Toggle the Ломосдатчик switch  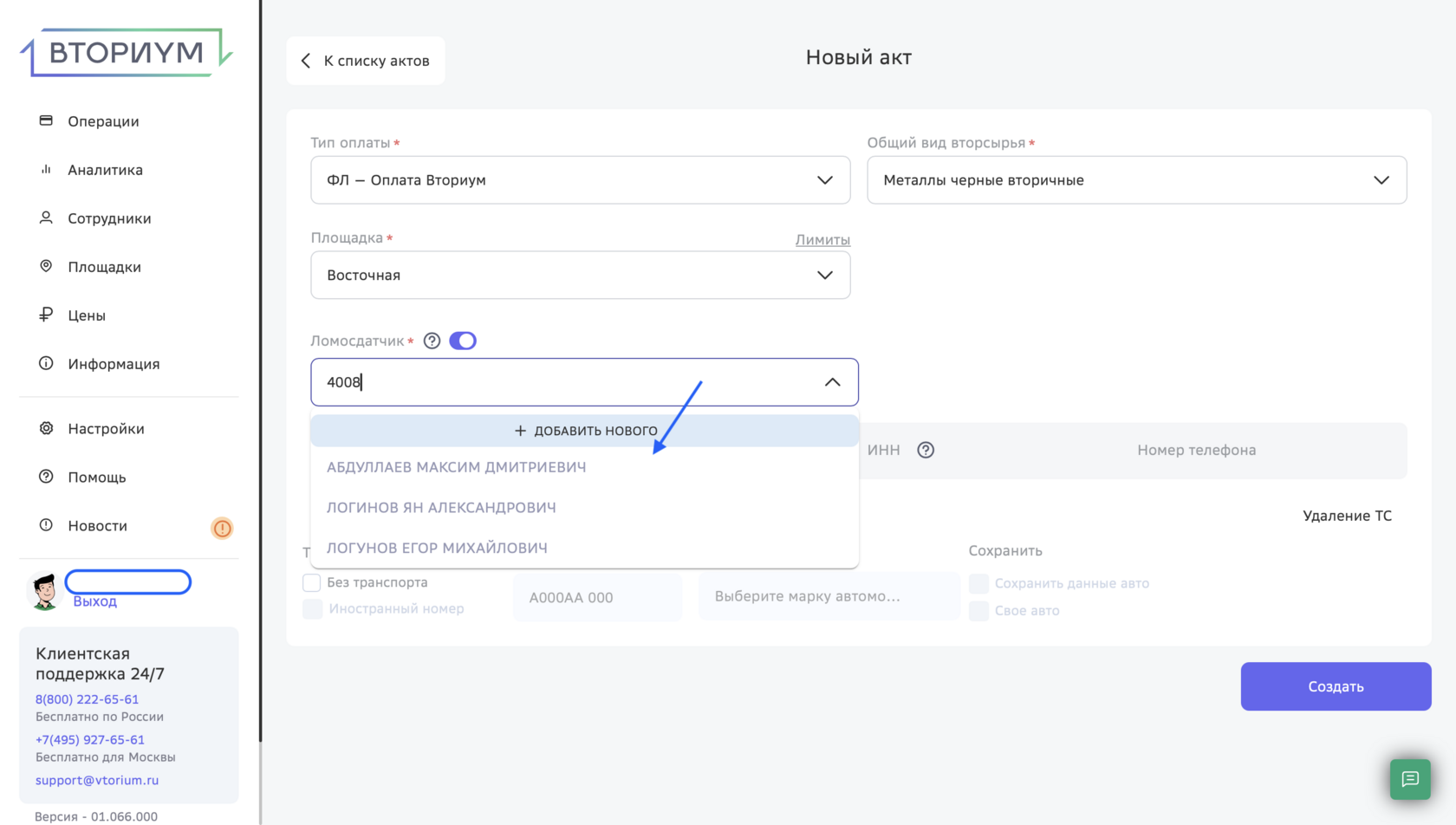[x=463, y=341]
